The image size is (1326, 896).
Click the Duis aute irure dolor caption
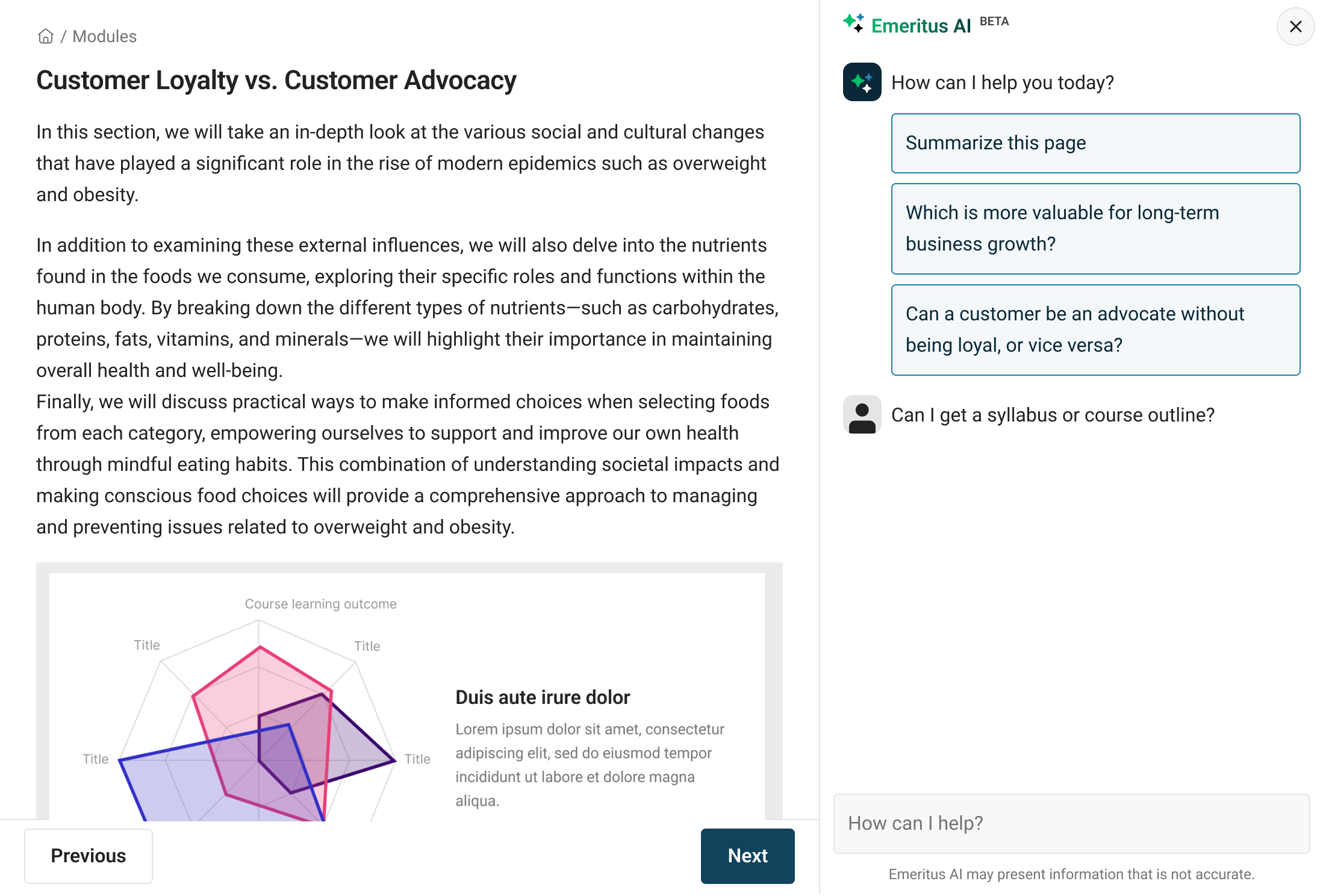(543, 697)
